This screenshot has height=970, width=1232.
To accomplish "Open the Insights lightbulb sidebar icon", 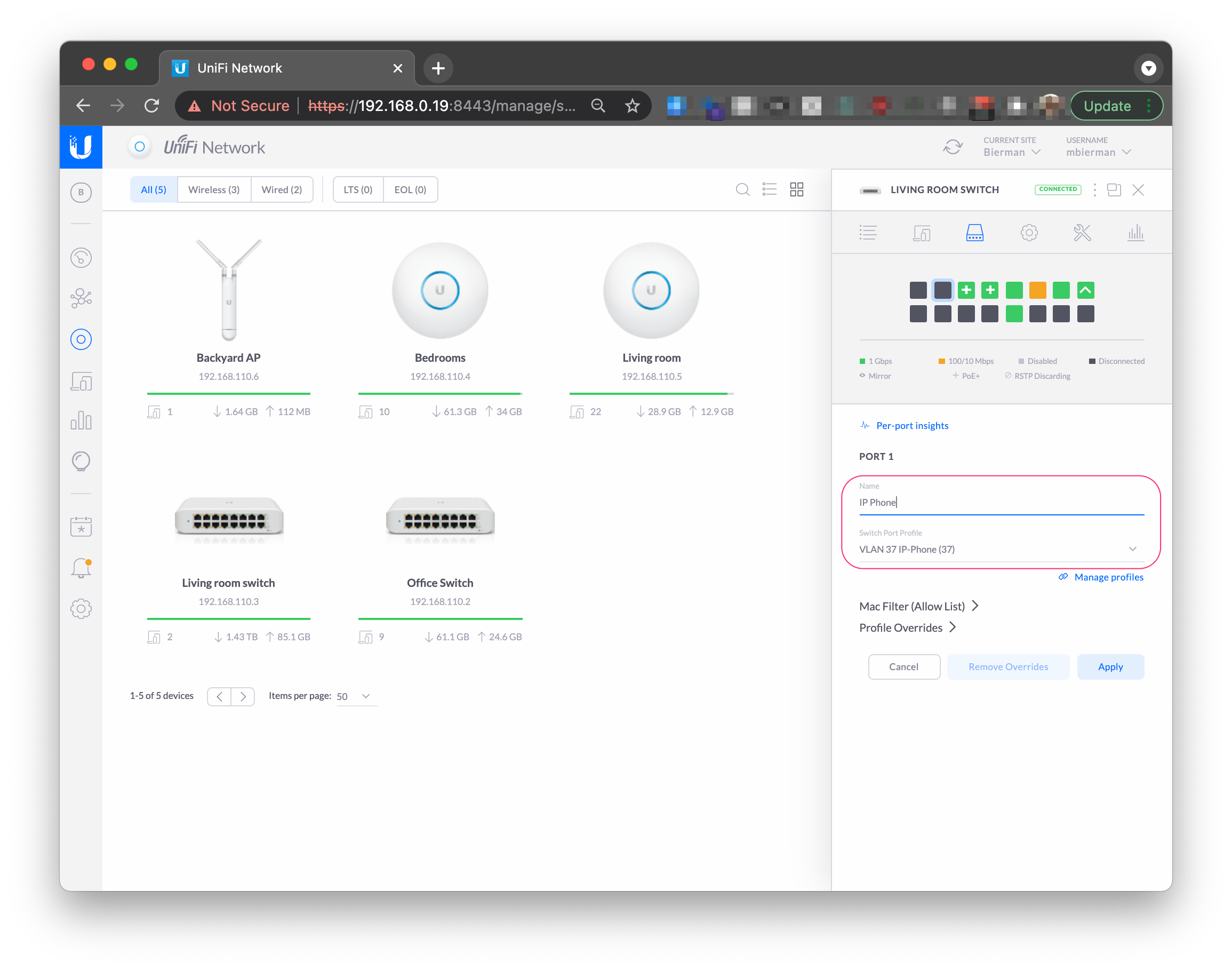I will tap(81, 461).
